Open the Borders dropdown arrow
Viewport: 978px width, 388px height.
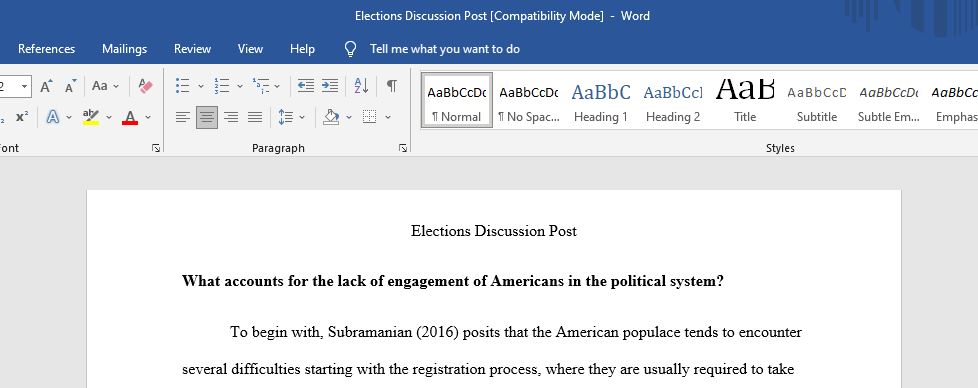tap(387, 117)
